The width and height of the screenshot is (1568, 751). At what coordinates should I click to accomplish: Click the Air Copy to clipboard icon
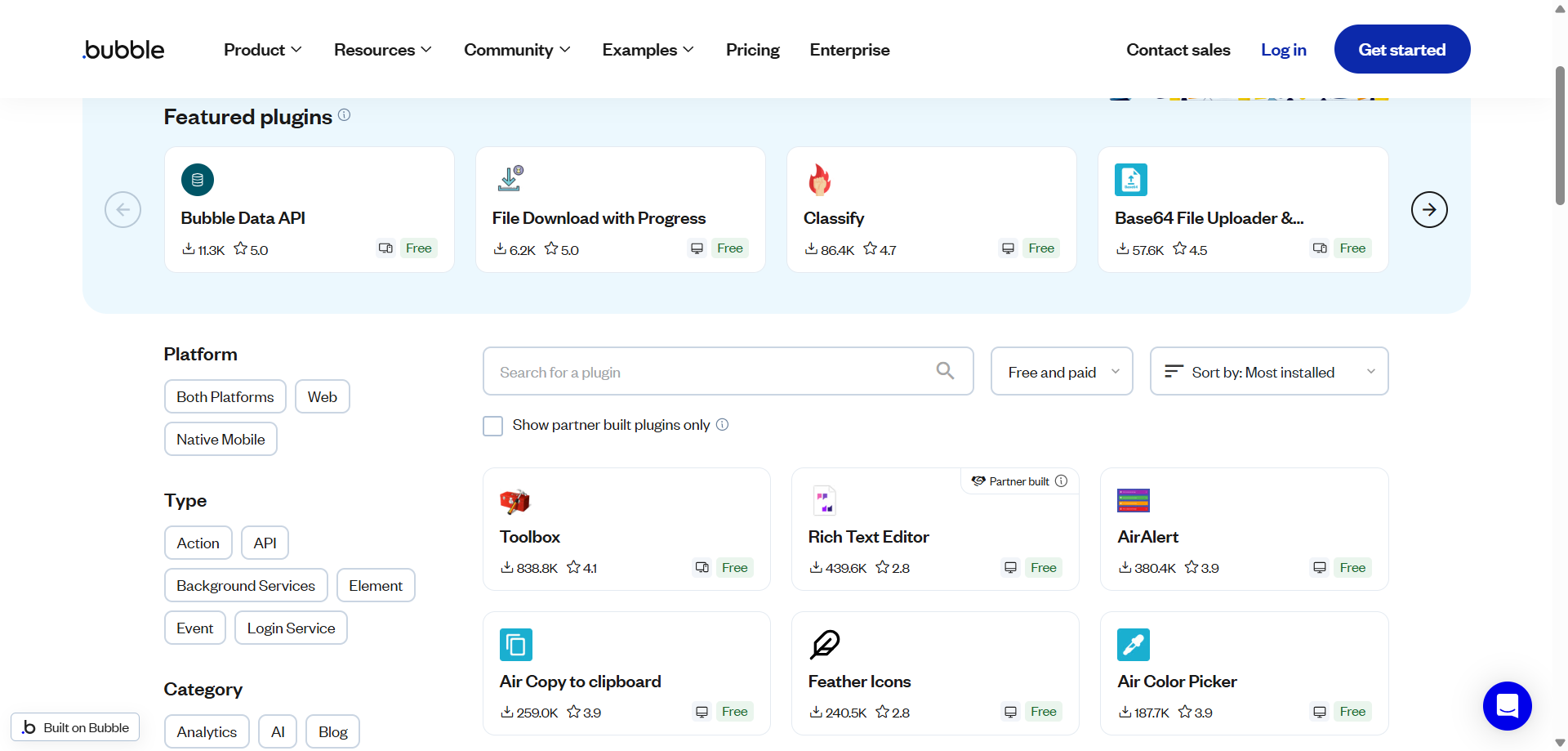(516, 645)
